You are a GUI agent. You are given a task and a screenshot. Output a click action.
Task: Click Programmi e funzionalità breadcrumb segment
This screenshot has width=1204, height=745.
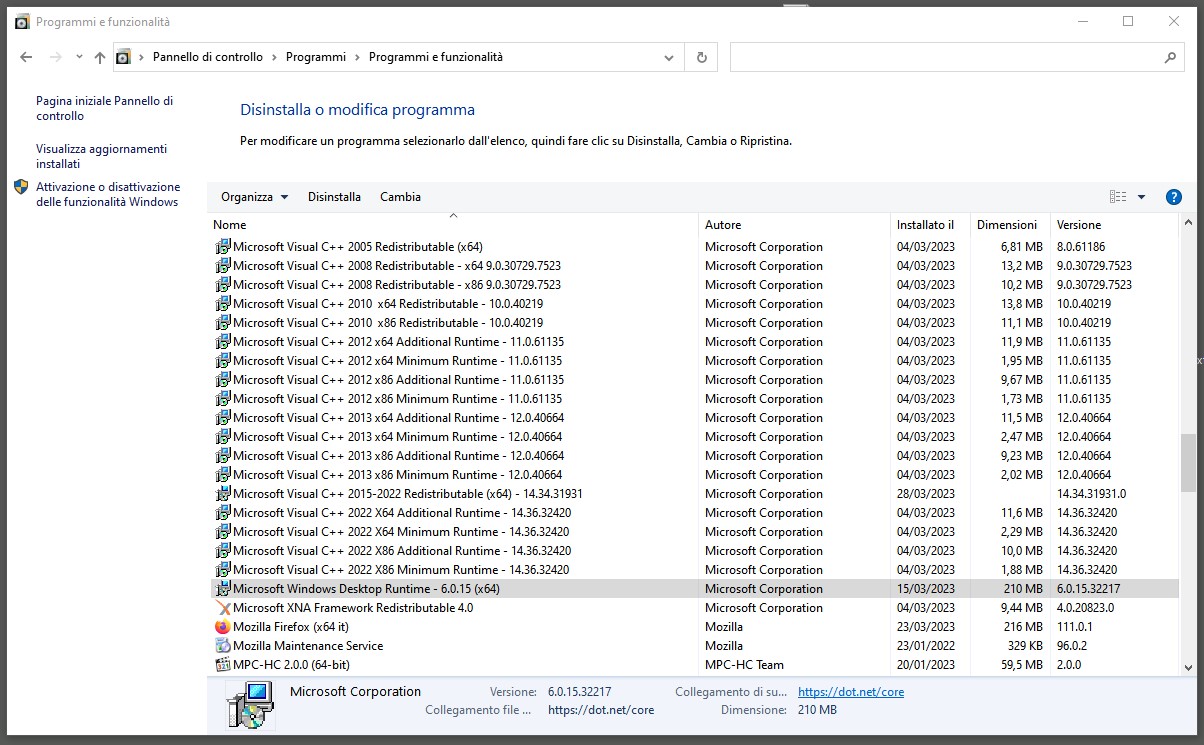(436, 57)
